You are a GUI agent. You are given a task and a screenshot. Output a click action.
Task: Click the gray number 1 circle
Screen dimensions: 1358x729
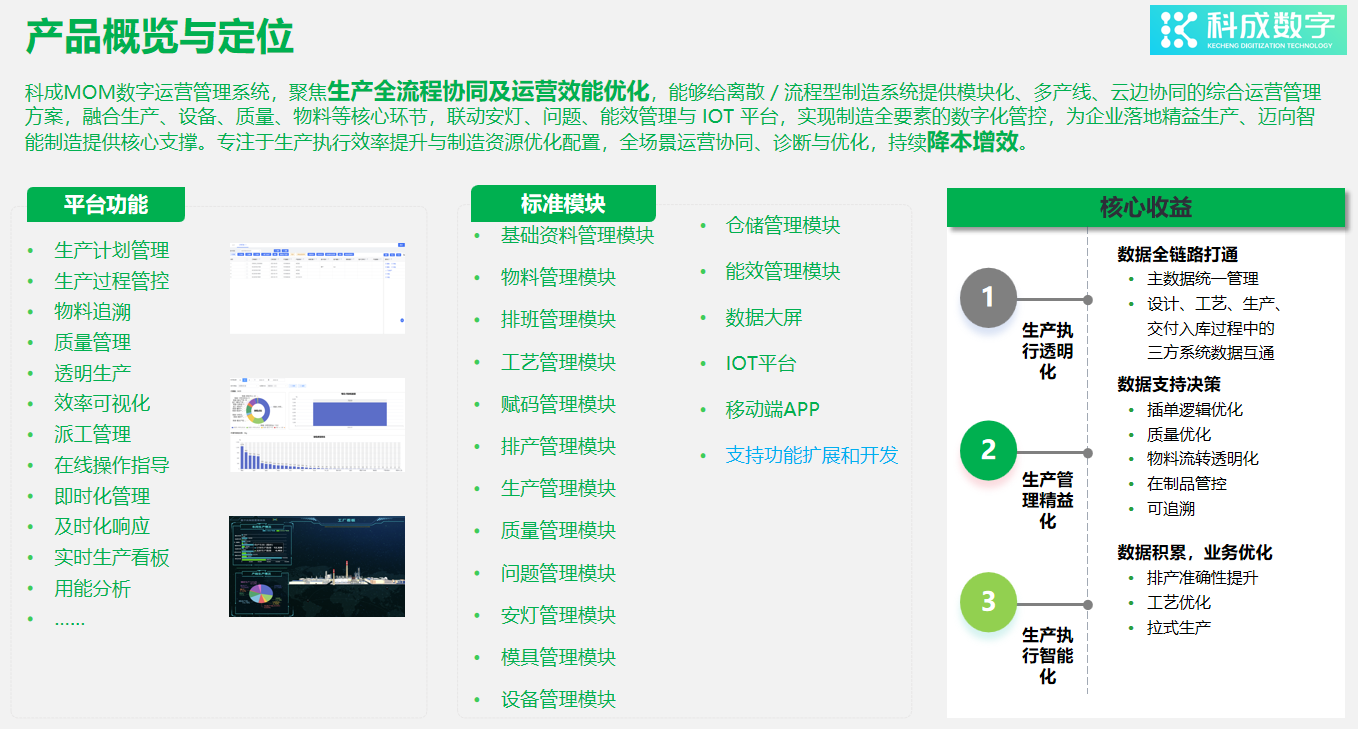point(988,298)
